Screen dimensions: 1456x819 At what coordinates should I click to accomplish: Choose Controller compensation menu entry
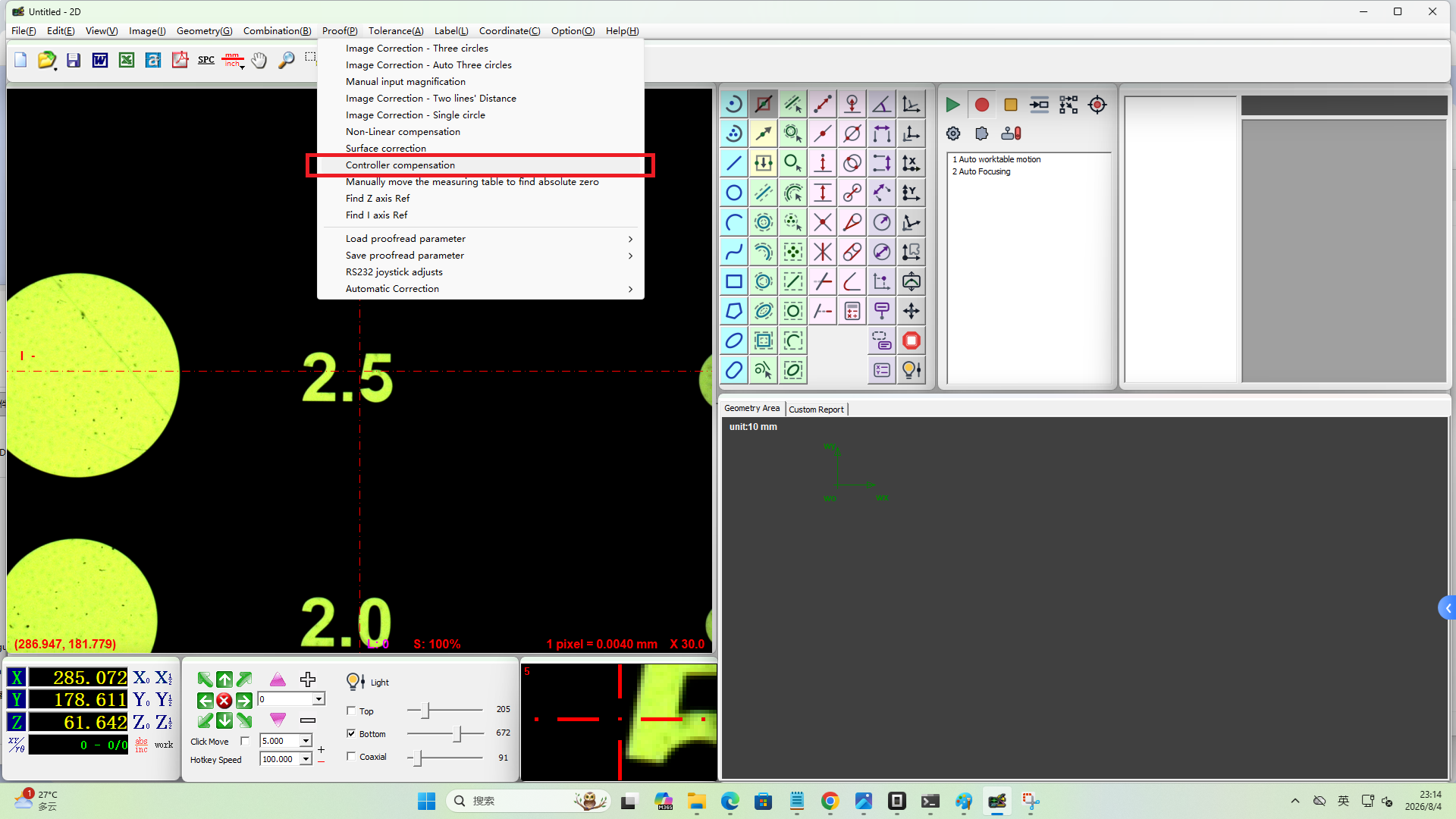pyautogui.click(x=481, y=165)
